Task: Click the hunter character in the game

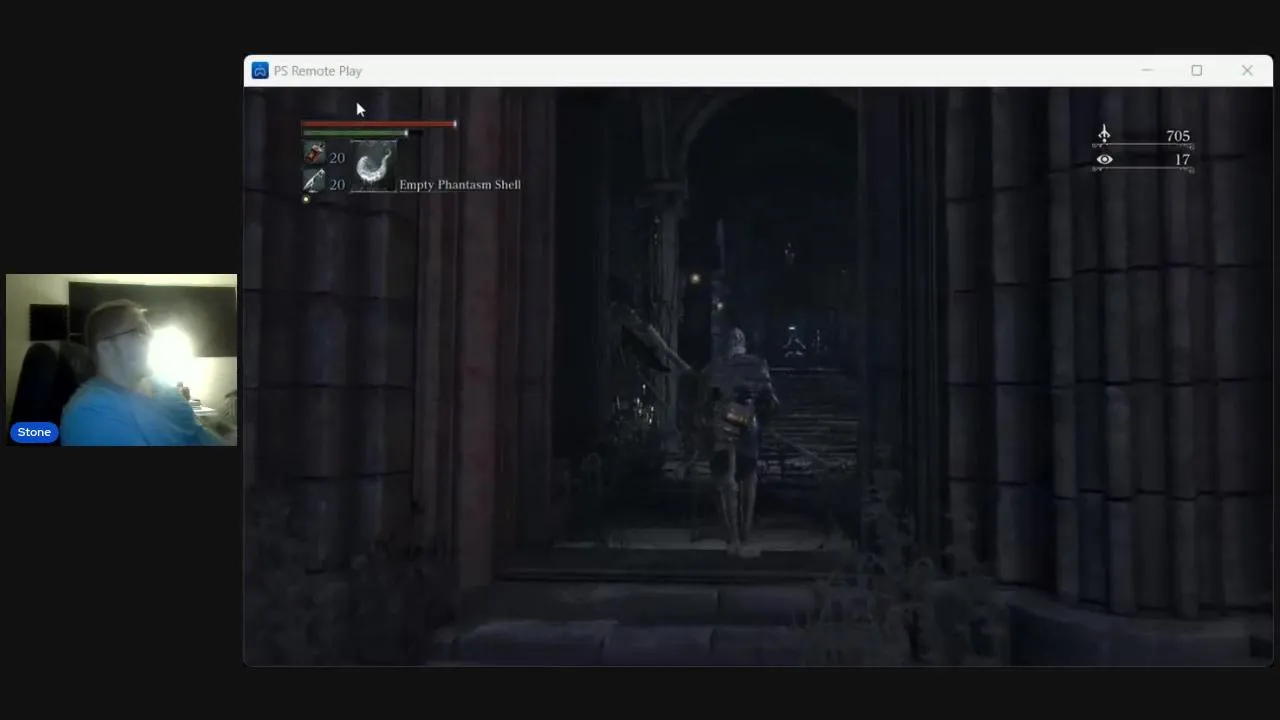Action: click(740, 440)
